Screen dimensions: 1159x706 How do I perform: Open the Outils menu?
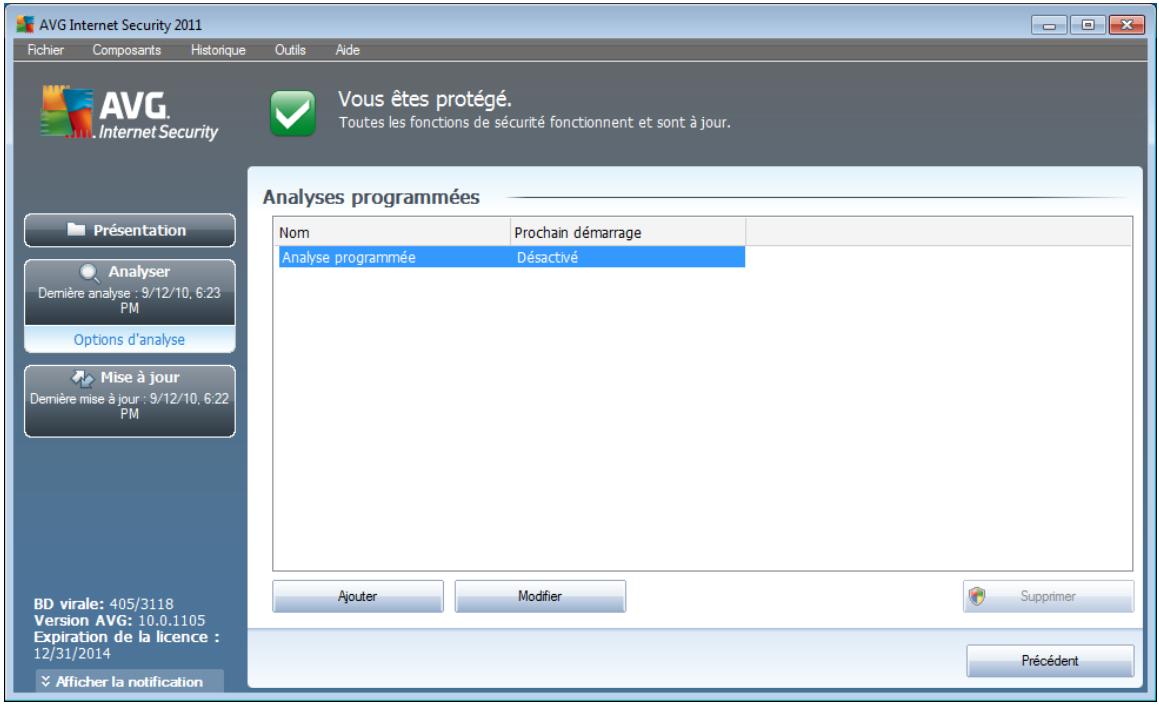[290, 50]
